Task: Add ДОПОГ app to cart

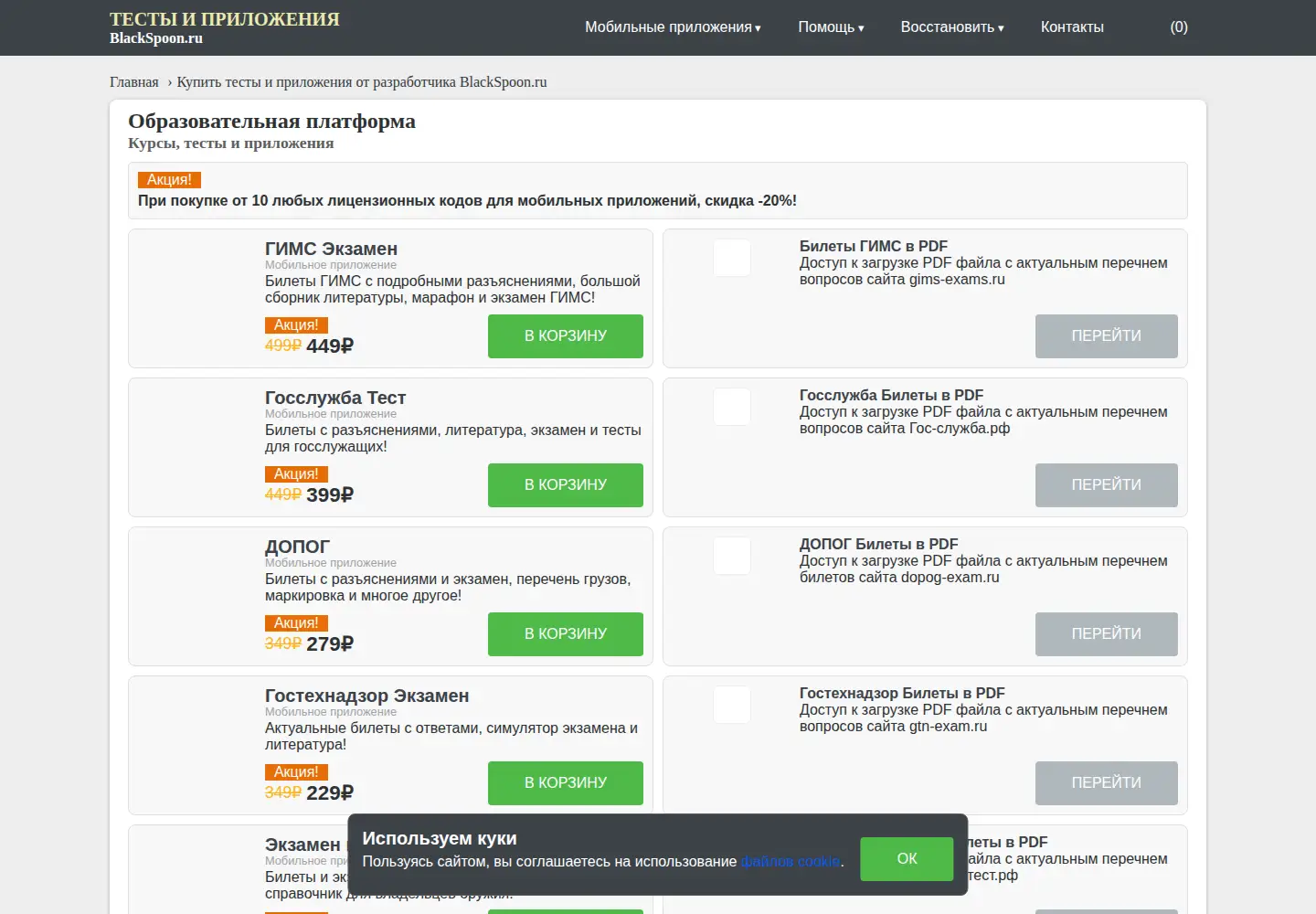Action: tap(566, 634)
